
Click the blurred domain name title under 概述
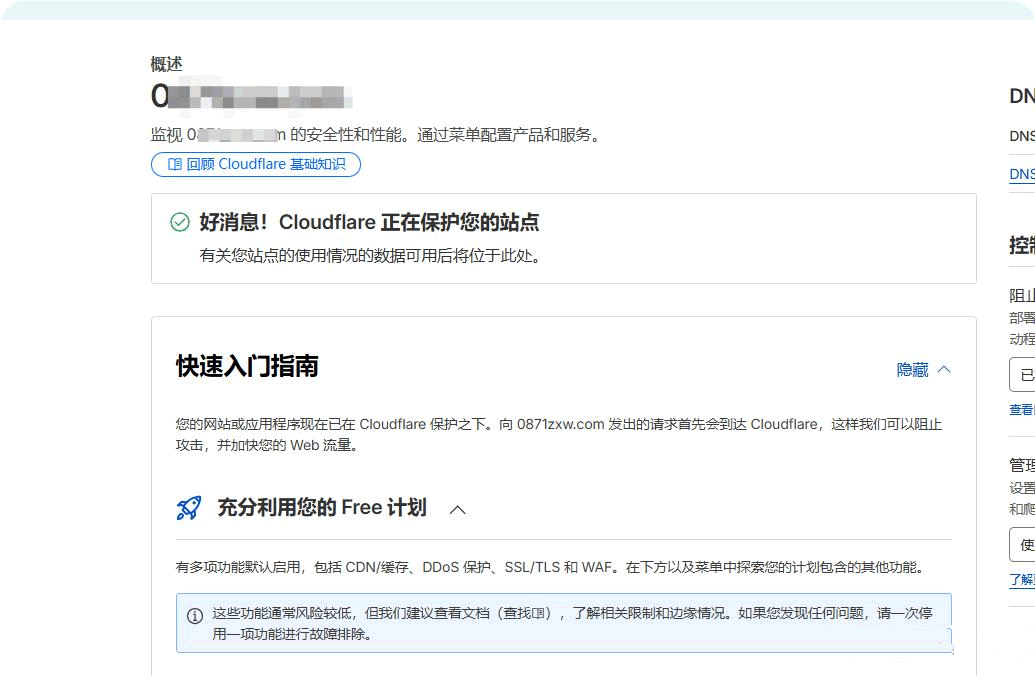(252, 97)
